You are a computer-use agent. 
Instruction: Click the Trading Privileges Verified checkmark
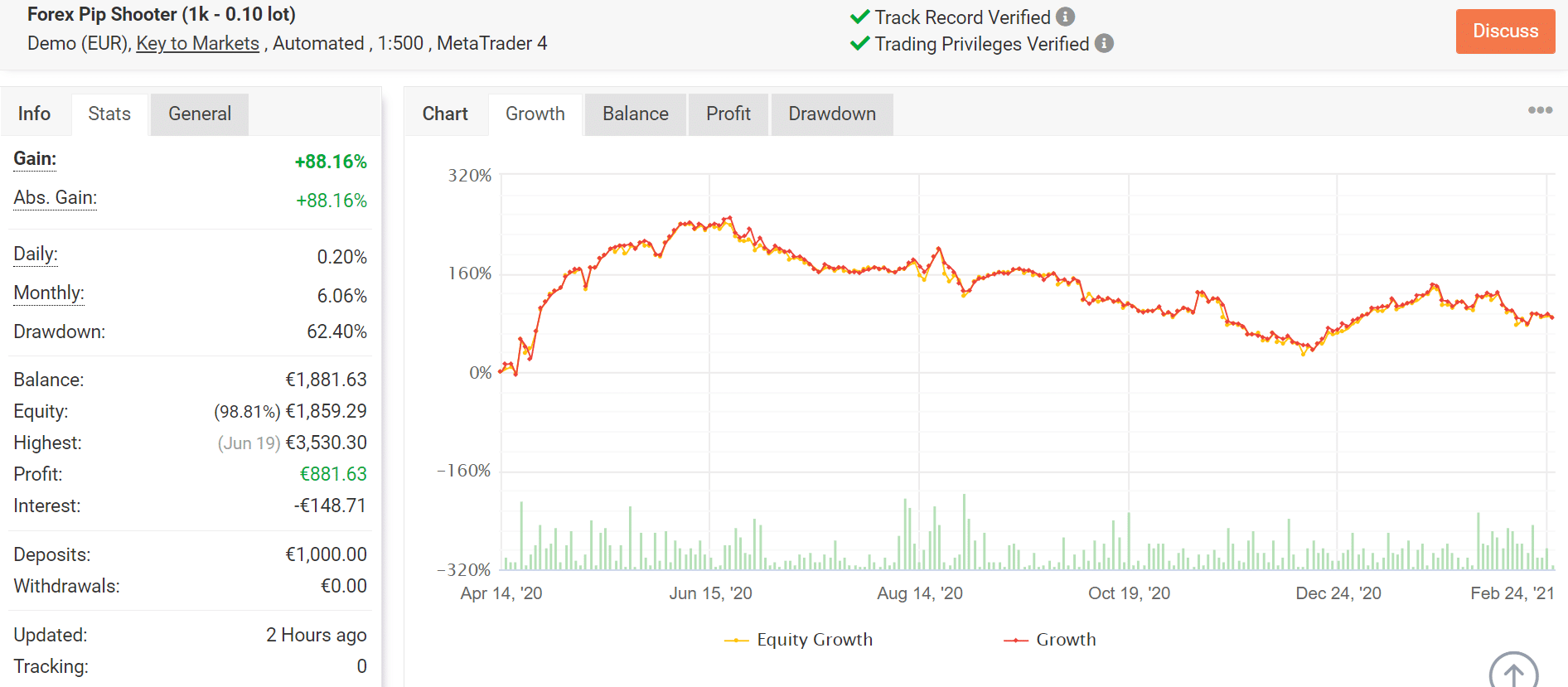tap(860, 43)
